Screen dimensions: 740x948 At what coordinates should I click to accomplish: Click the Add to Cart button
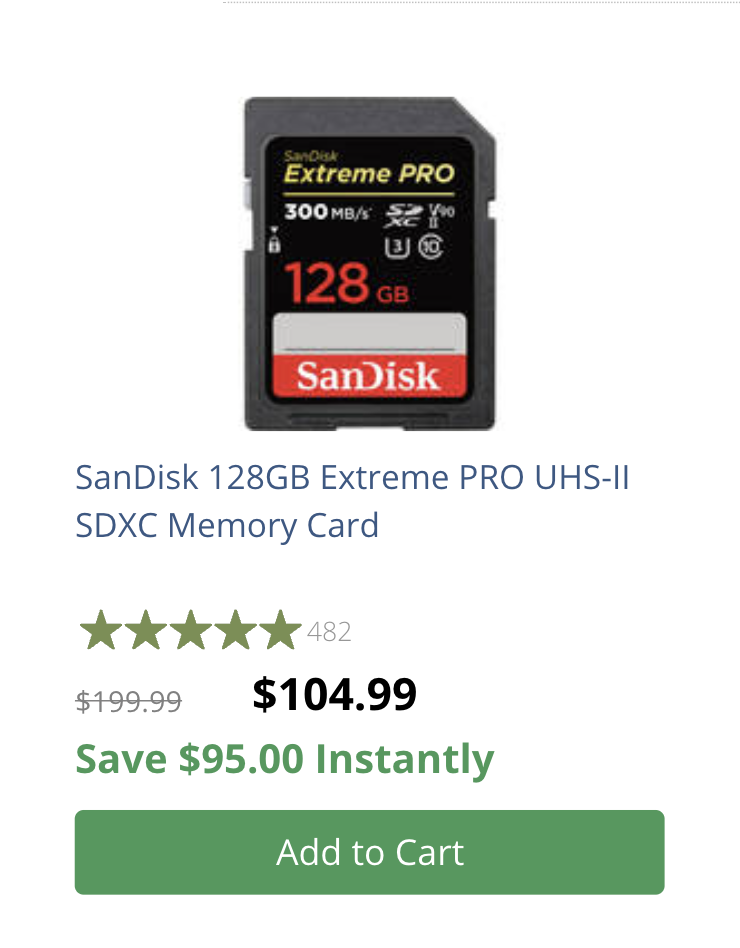click(x=369, y=852)
